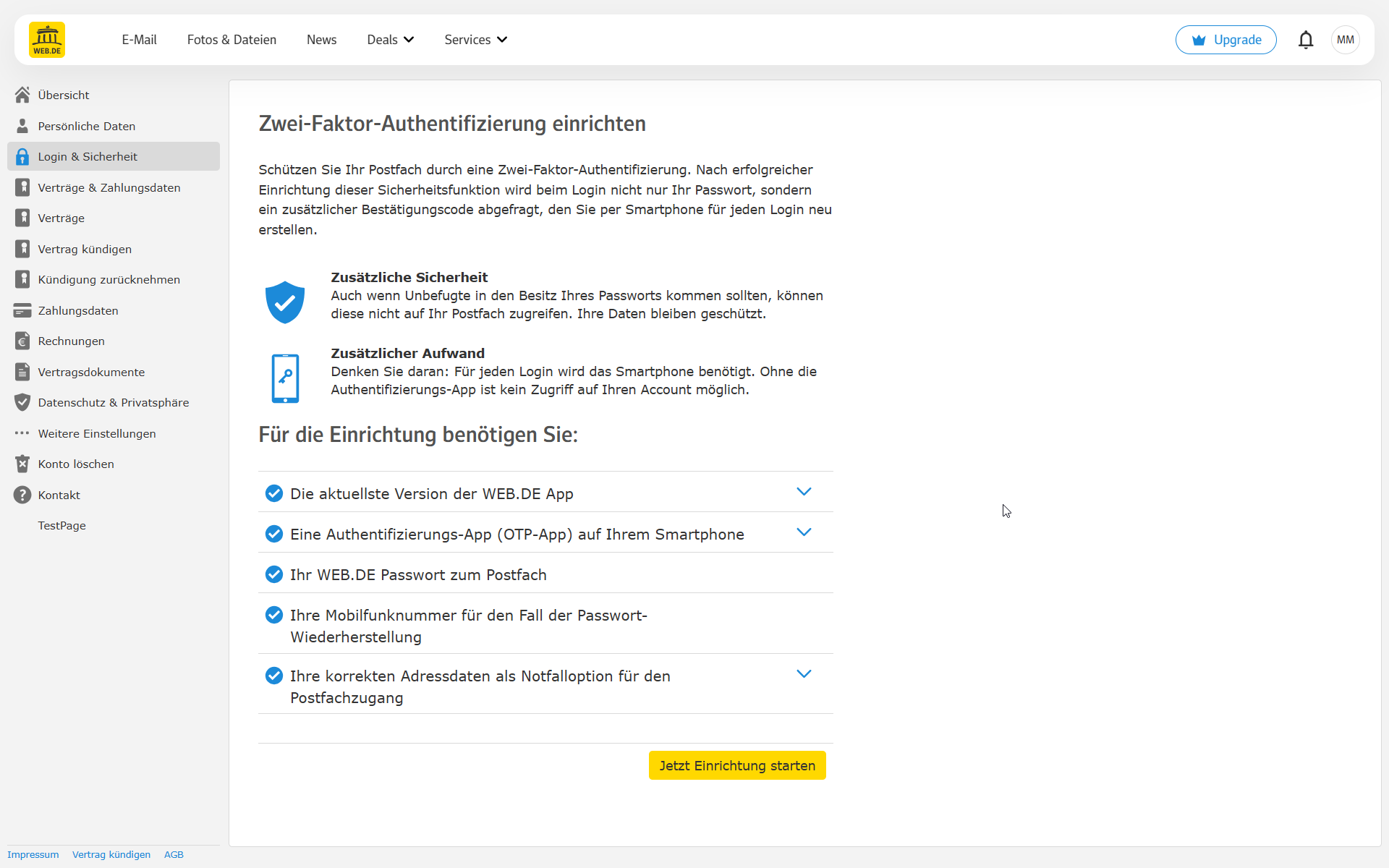
Task: Open the MM account avatar
Action: click(1345, 40)
